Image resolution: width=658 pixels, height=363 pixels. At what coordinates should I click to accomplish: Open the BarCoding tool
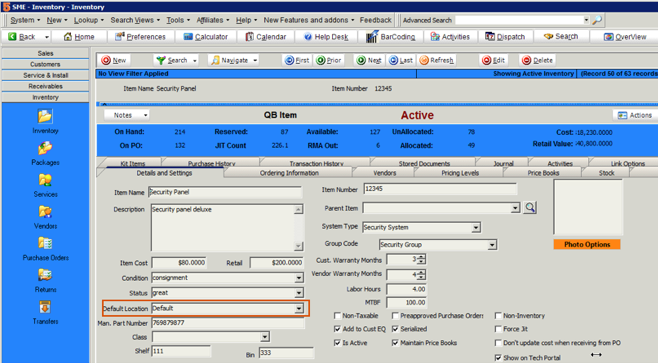click(390, 37)
